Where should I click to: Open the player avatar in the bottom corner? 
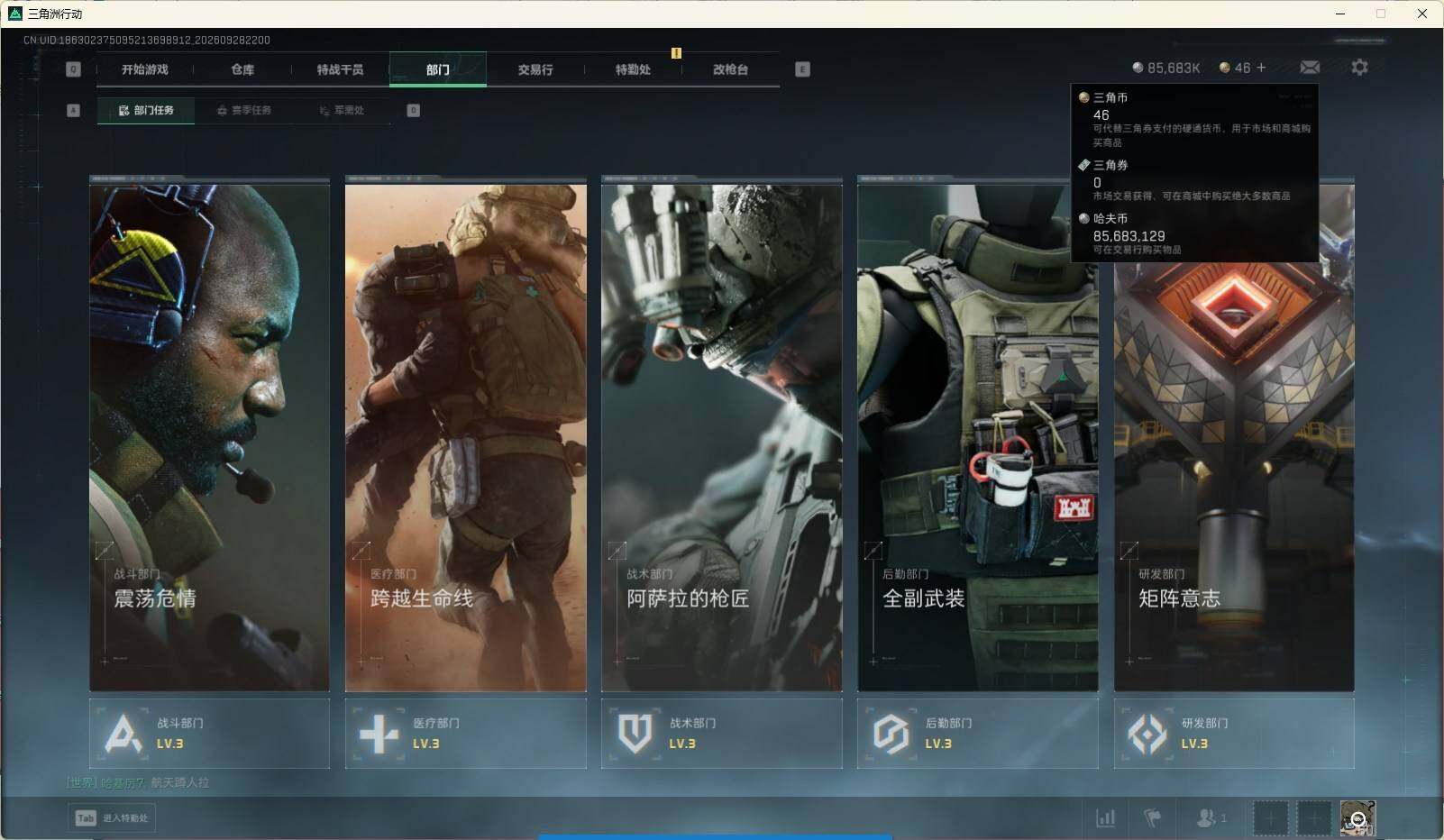coord(1357,818)
